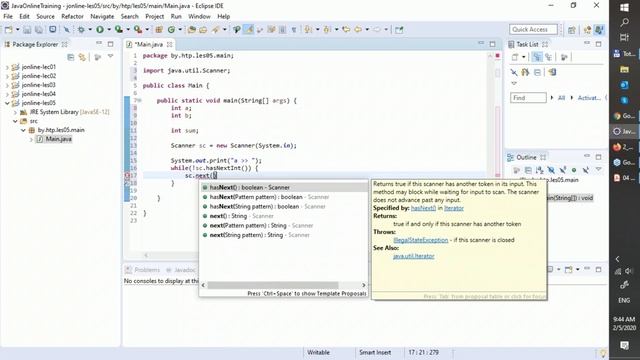Open New wizard dropdown arrow
This screenshot has height=360, width=640.
pyautogui.click(x=17, y=30)
